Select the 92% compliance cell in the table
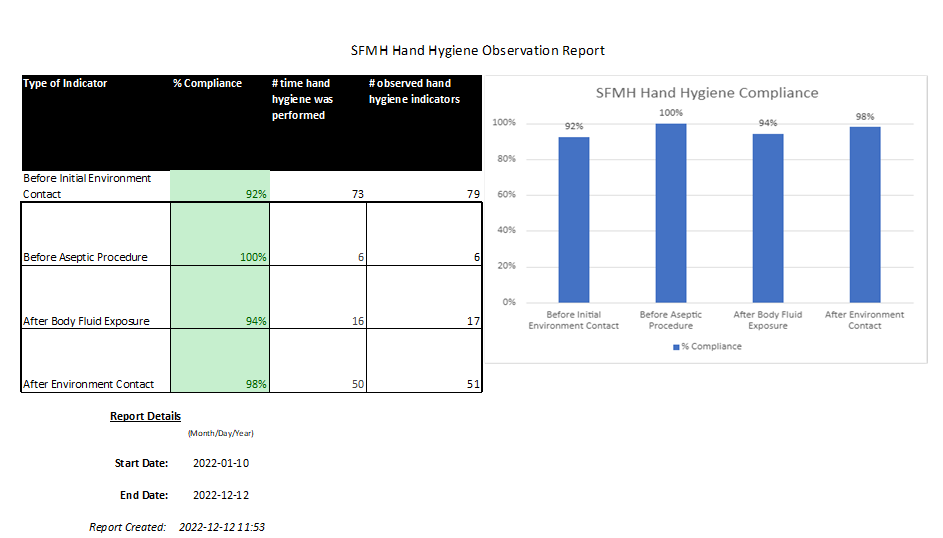The height and width of the screenshot is (538, 943). click(220, 186)
